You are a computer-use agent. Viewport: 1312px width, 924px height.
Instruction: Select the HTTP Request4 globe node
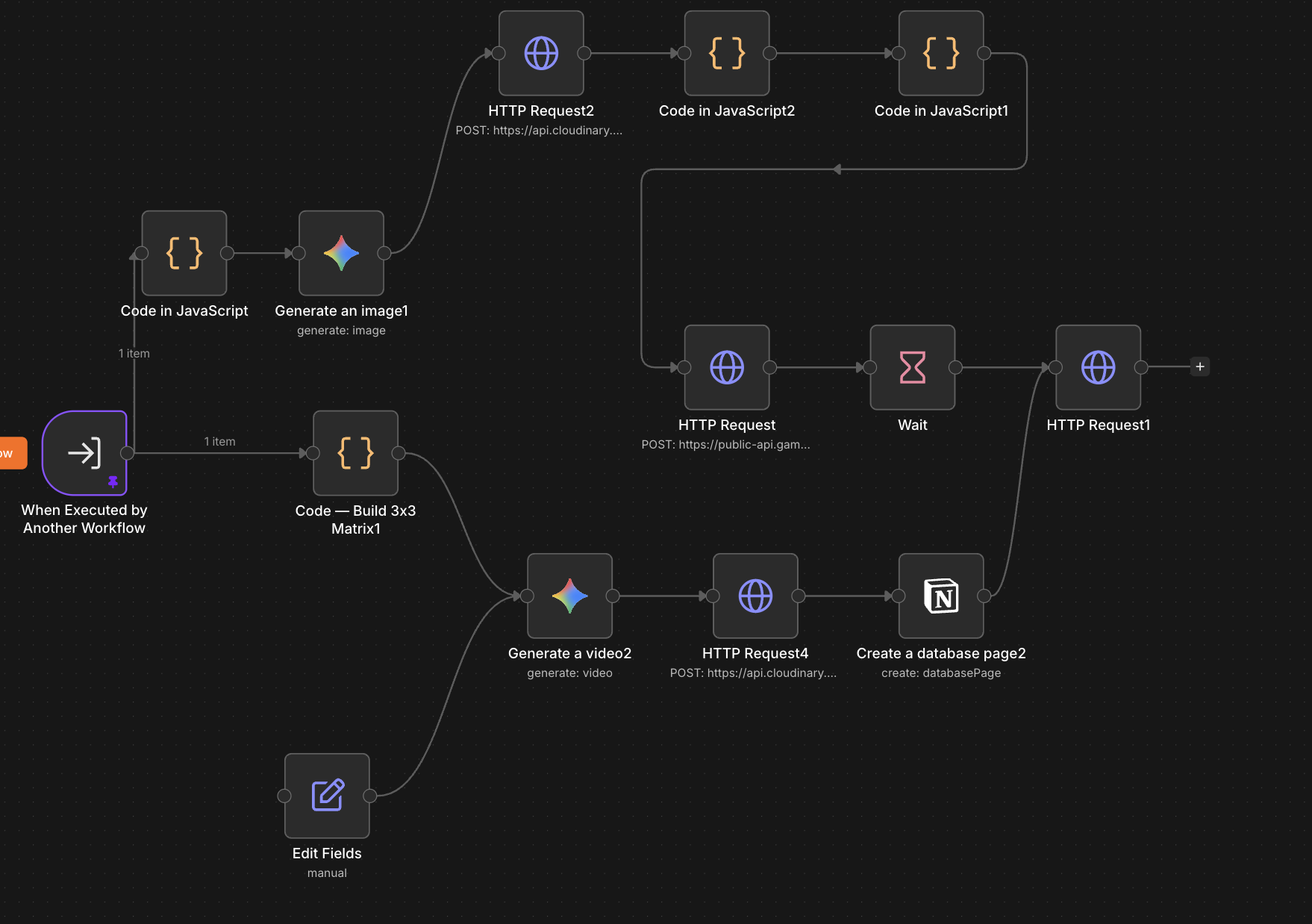pos(755,596)
